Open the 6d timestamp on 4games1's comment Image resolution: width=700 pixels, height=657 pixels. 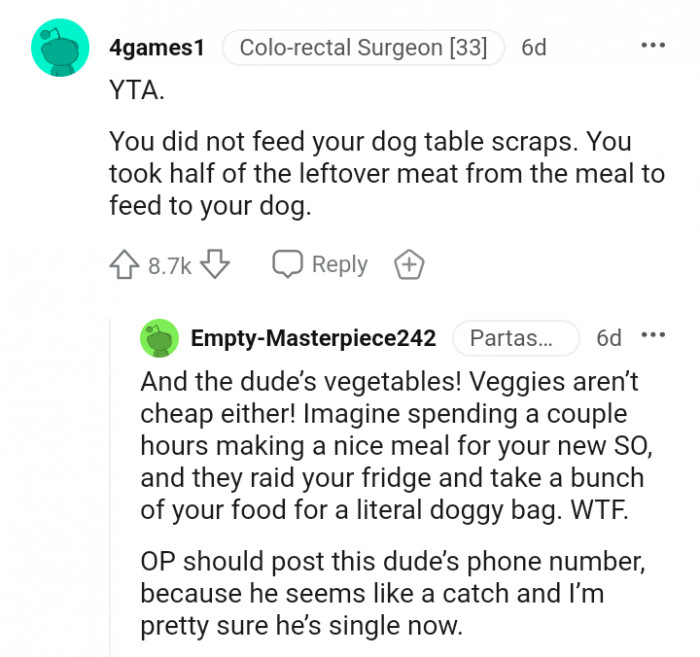pyautogui.click(x=534, y=47)
